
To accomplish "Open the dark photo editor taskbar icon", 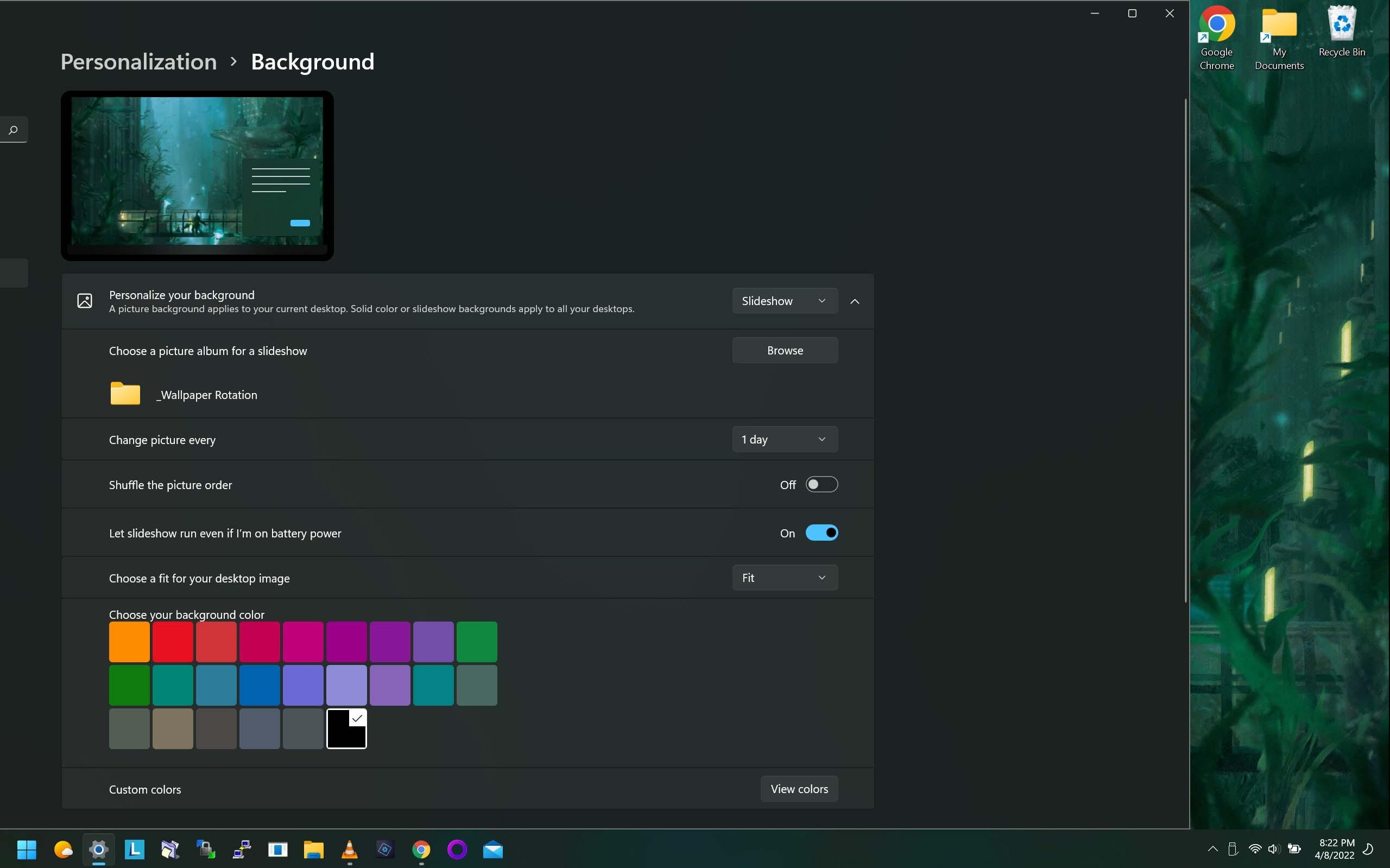I will (386, 849).
